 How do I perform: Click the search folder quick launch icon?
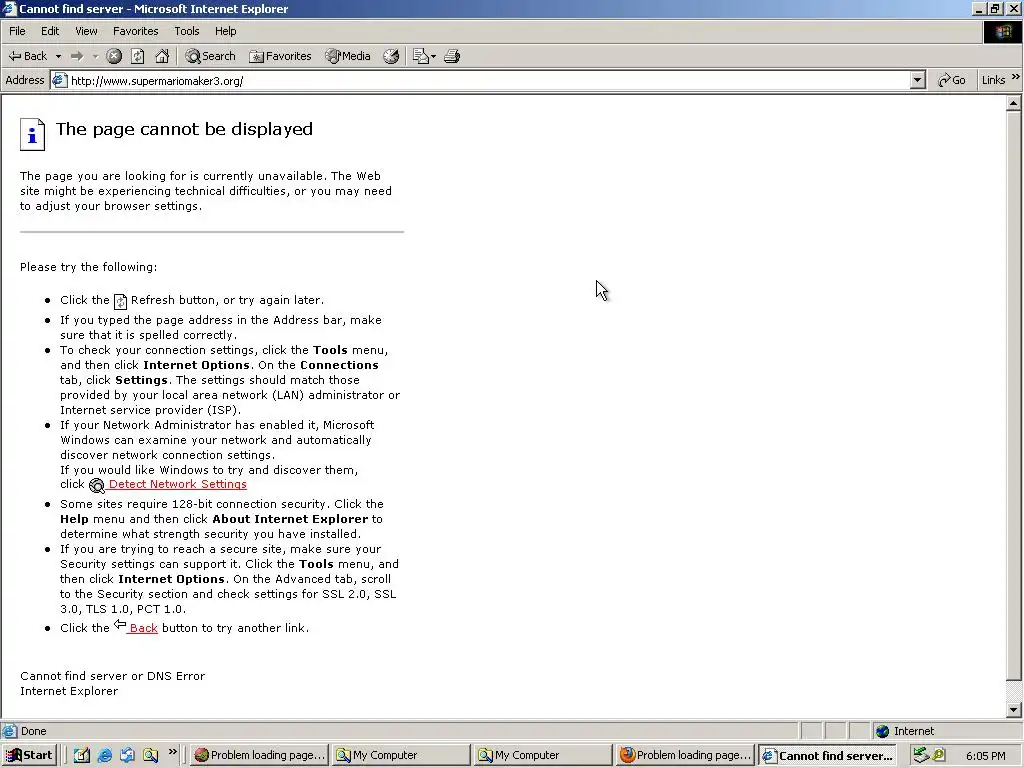click(150, 755)
